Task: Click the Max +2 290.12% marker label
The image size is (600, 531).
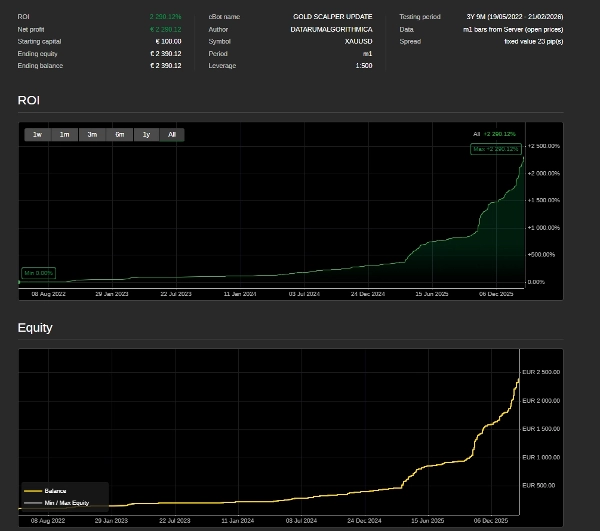Action: click(x=496, y=149)
